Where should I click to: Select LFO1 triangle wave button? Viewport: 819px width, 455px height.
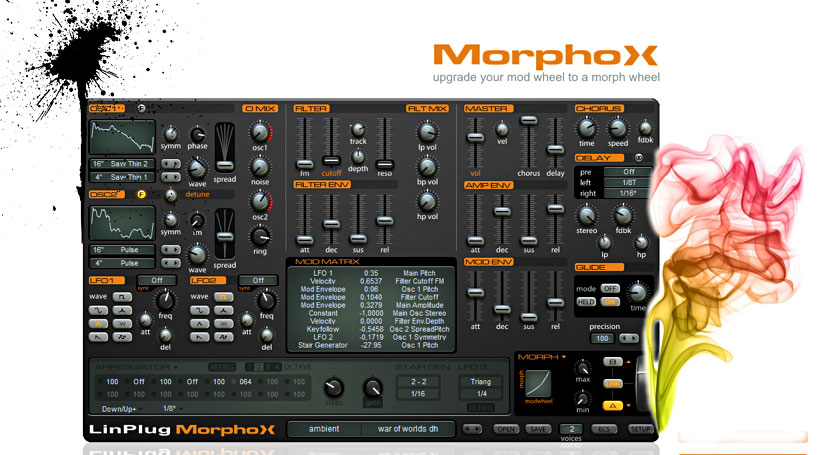click(98, 324)
